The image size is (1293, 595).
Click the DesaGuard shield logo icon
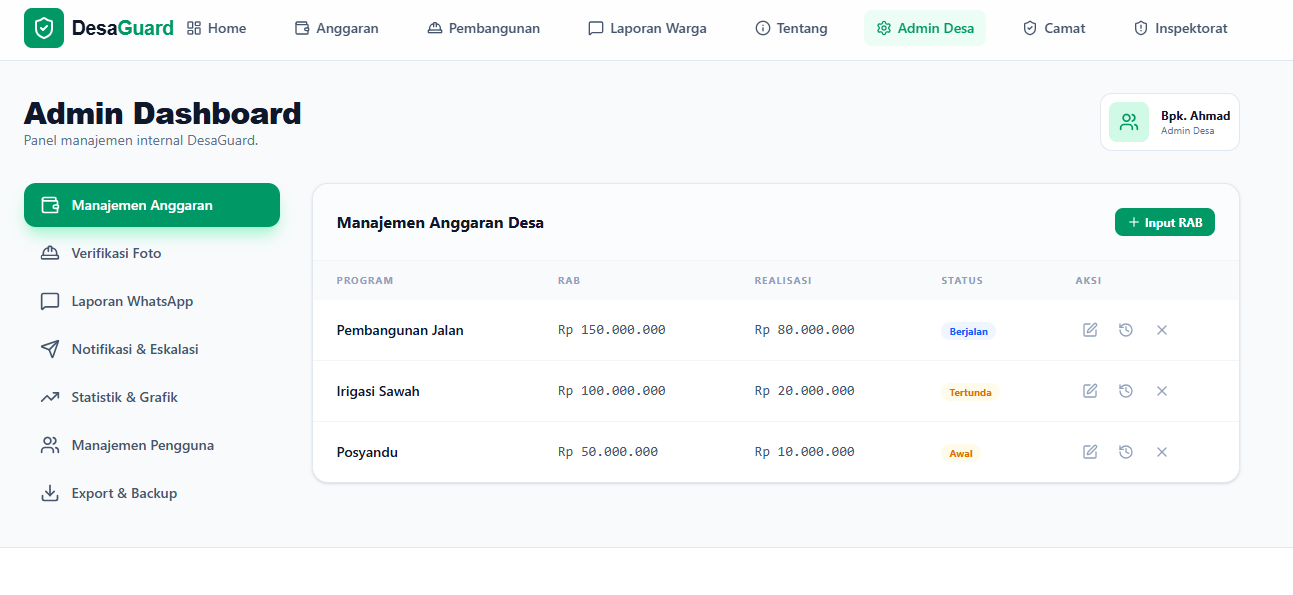click(44, 28)
